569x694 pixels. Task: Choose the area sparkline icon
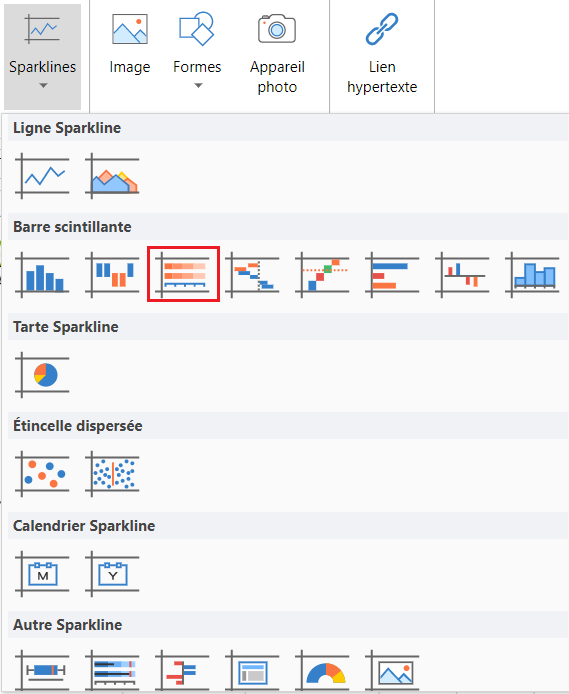point(112,176)
